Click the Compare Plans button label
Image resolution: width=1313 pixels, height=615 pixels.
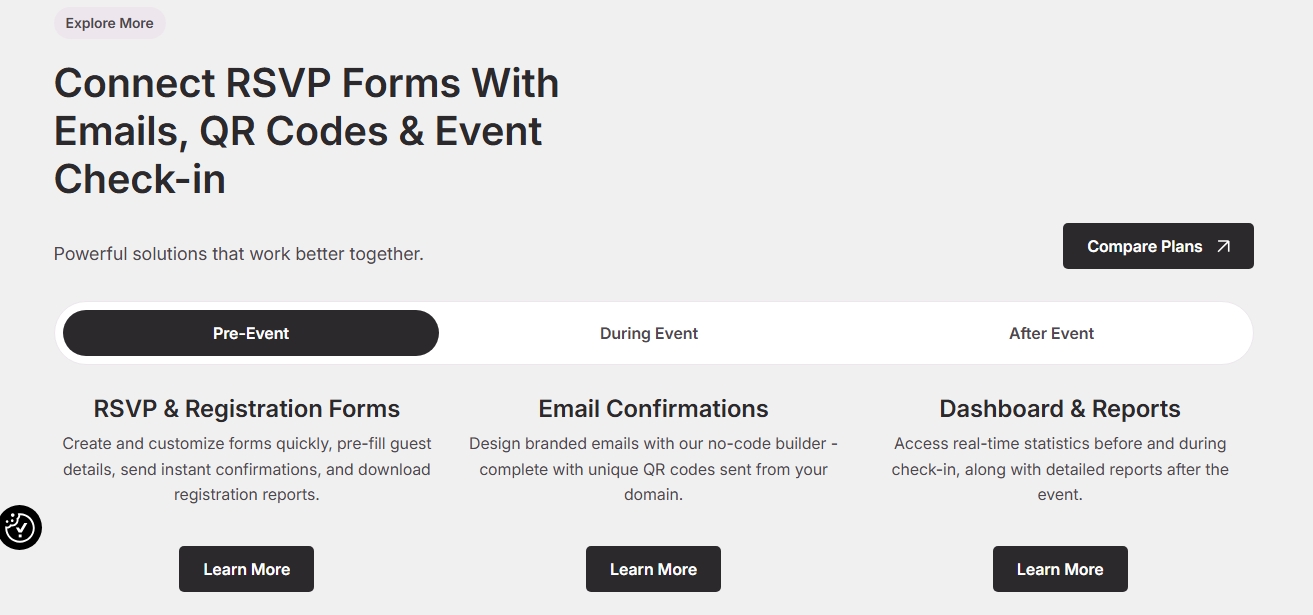pyautogui.click(x=1144, y=247)
